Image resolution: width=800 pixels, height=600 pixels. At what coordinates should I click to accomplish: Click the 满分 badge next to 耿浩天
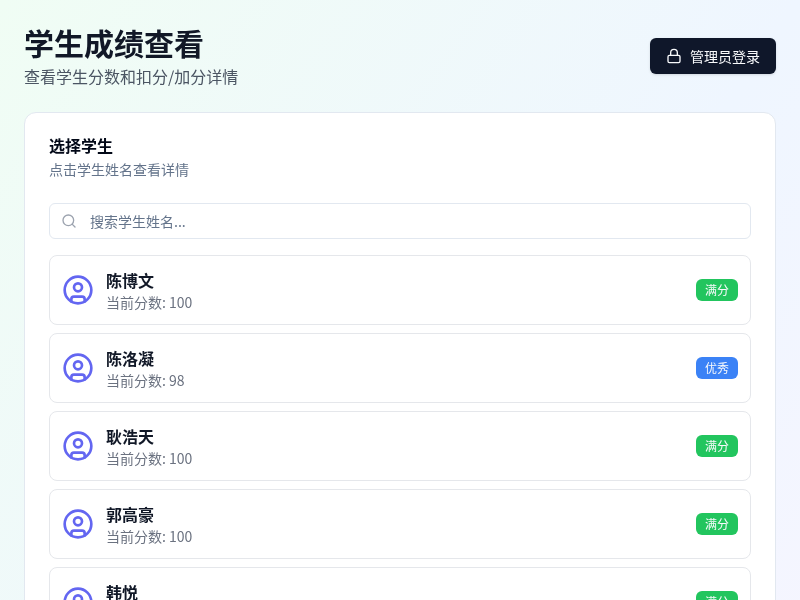[717, 446]
